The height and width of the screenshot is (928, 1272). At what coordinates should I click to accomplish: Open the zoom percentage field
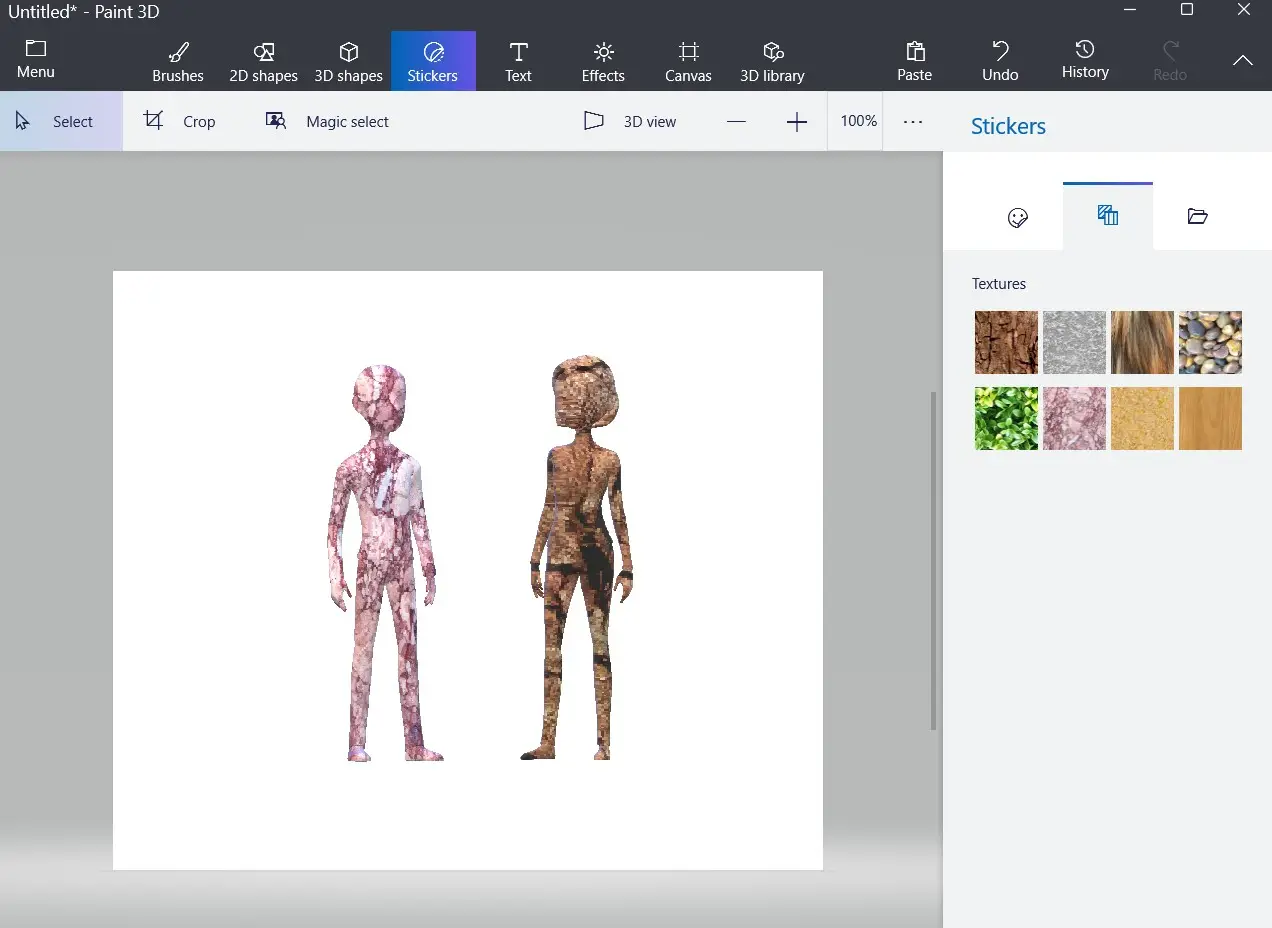857,121
